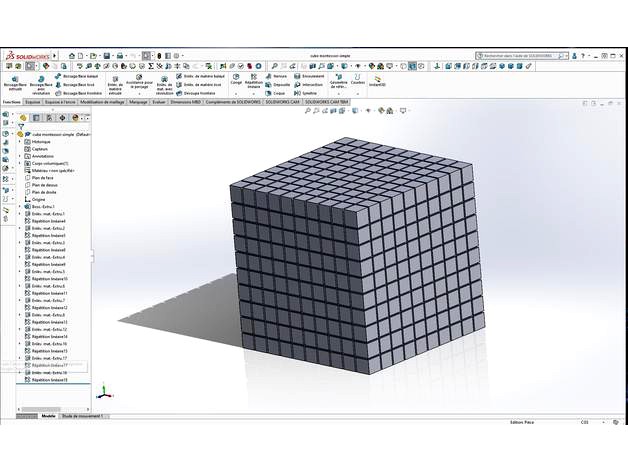Image resolution: width=628 pixels, height=472 pixels.
Task: Open the Compléments de SOLIDWORKS tab
Action: click(x=232, y=102)
